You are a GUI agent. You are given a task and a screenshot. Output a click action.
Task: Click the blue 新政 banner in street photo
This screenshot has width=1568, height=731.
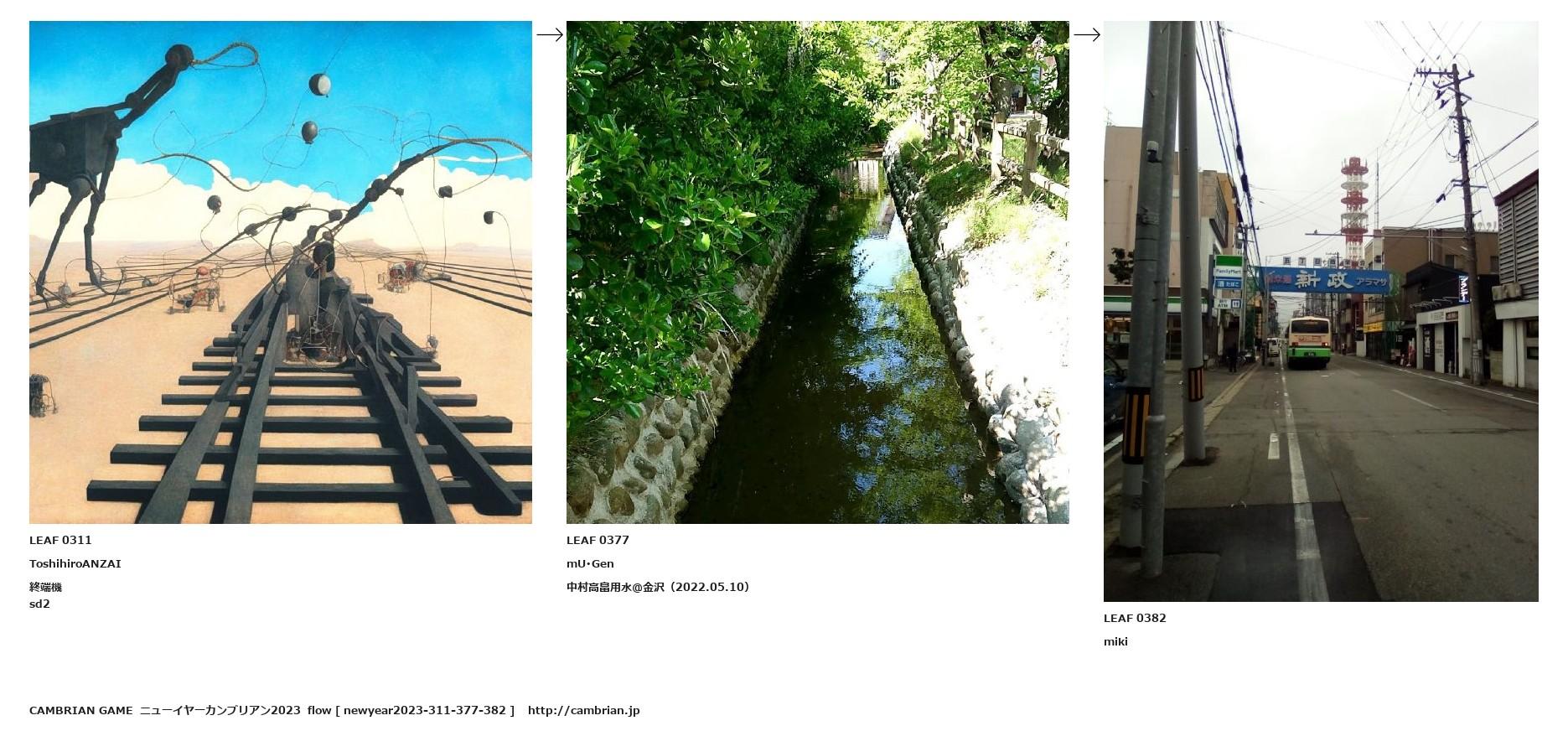pos(1327,281)
